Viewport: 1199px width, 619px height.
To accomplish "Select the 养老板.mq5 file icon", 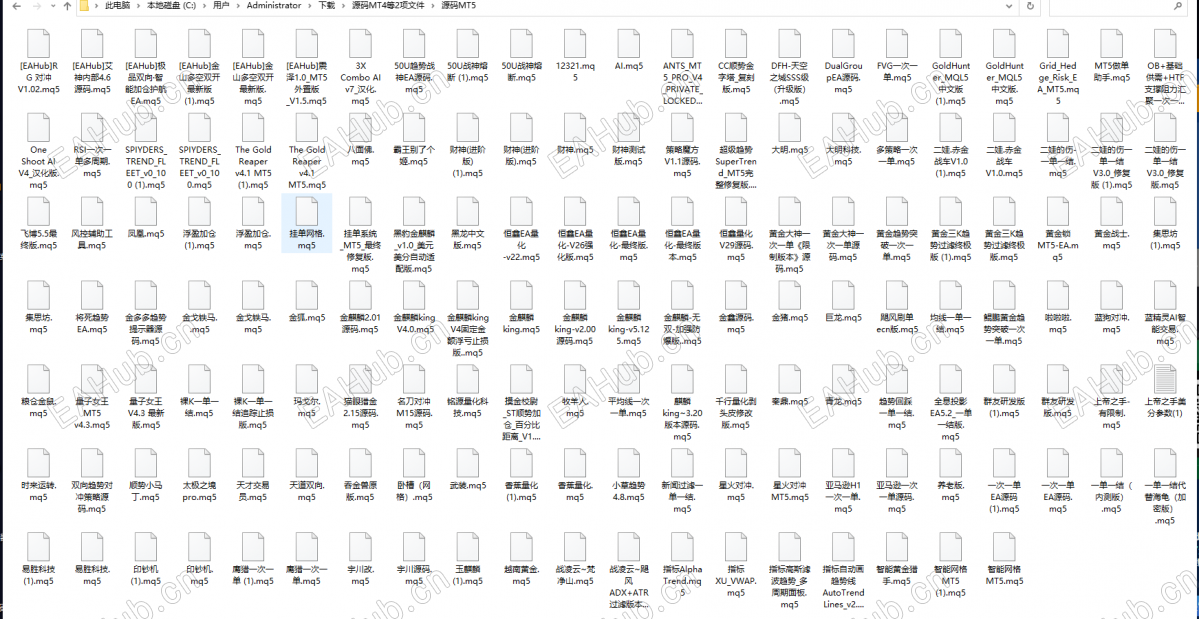I will [x=950, y=462].
